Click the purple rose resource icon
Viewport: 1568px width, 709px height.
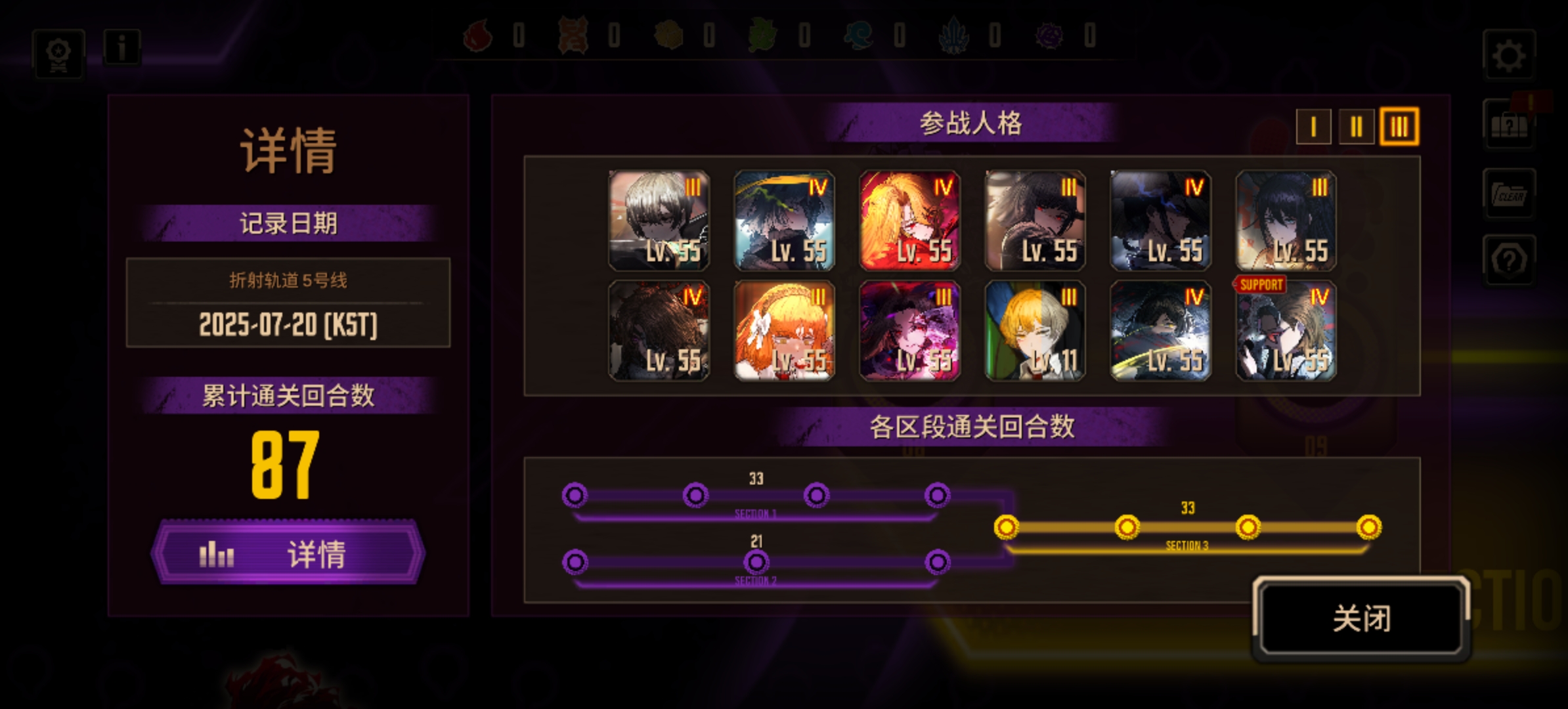coord(1049,35)
